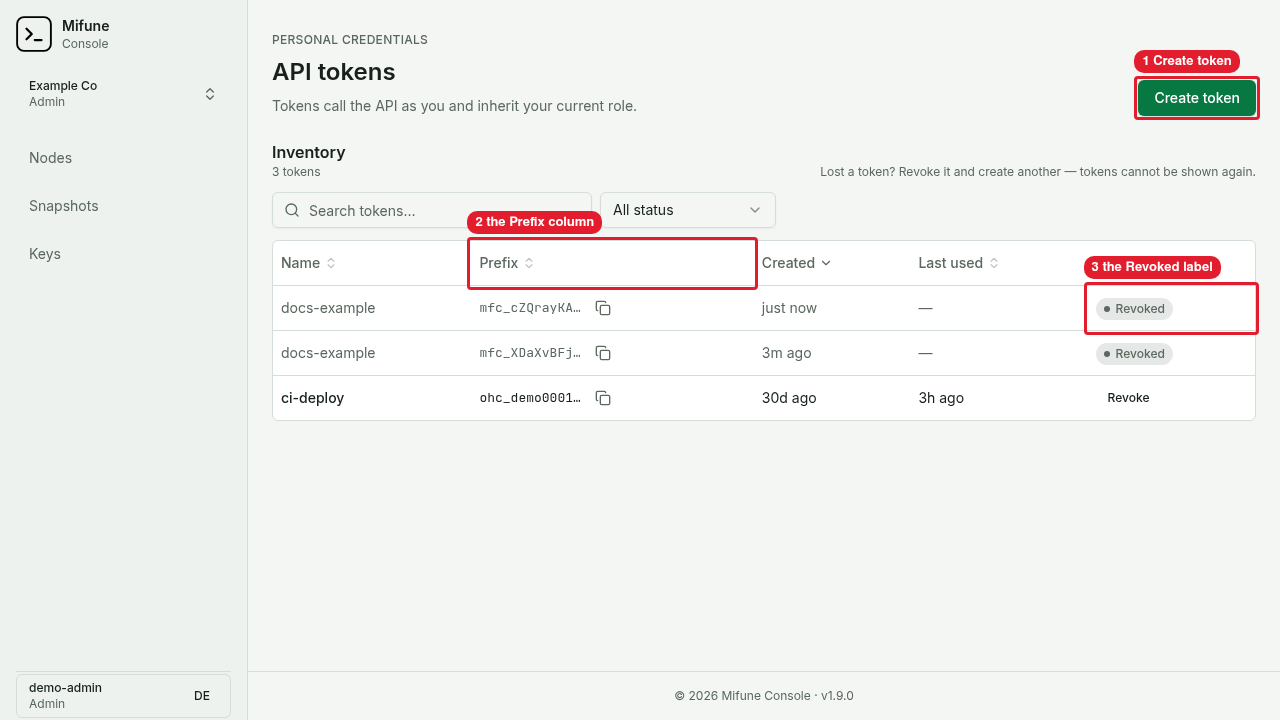
Task: Click the Personal Credentials breadcrumb label
Action: tap(350, 40)
